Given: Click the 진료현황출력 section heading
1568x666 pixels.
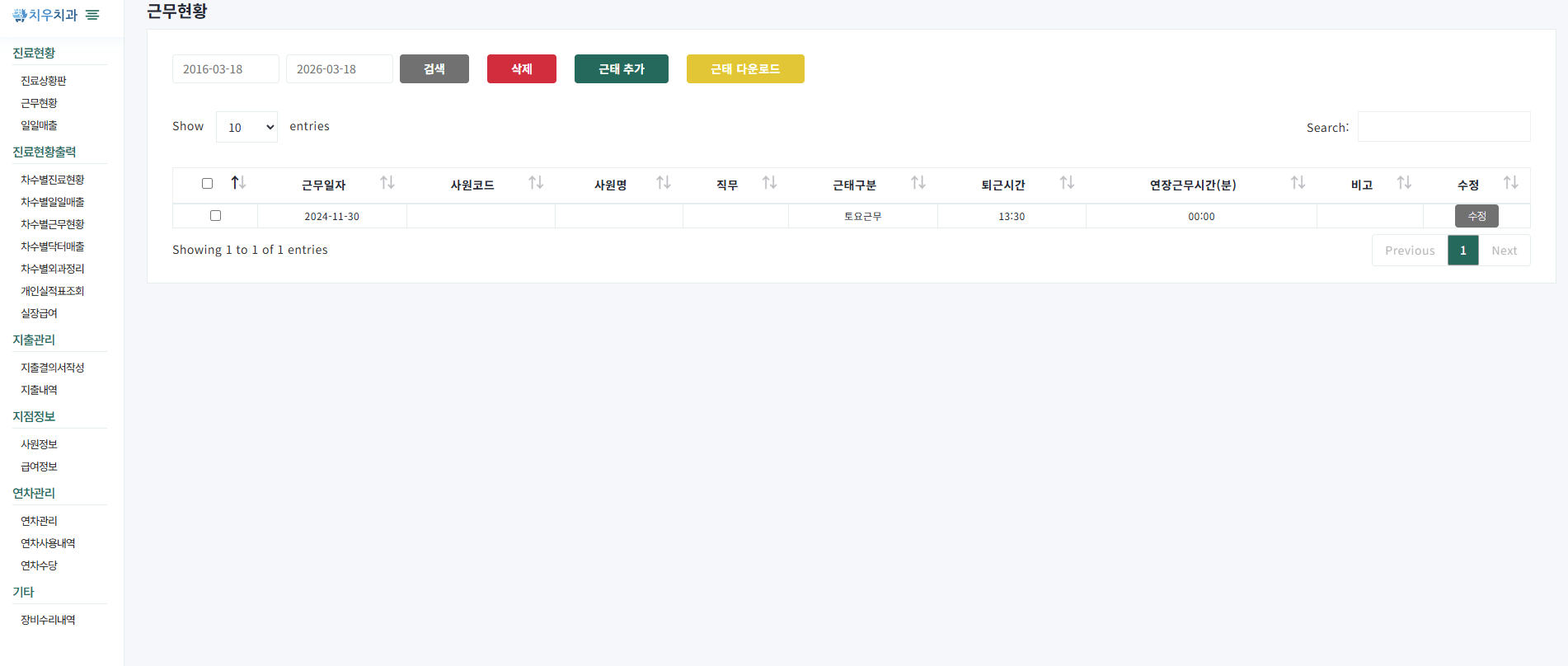Looking at the screenshot, I should coord(45,152).
